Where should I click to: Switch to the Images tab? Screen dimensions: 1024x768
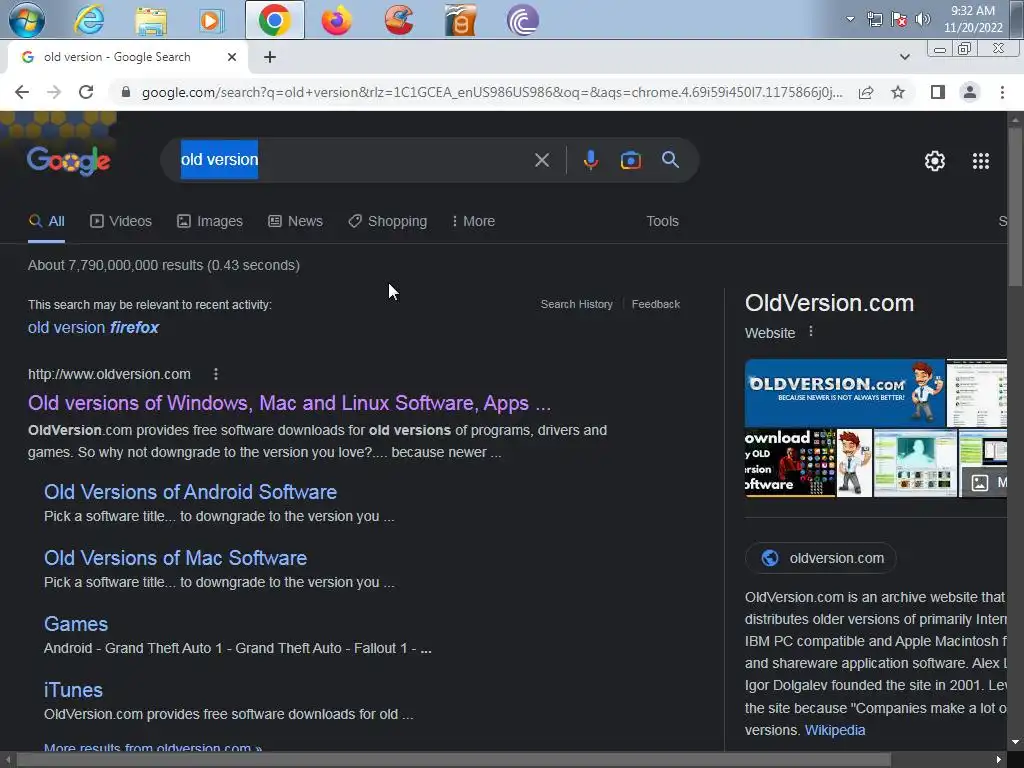point(210,221)
